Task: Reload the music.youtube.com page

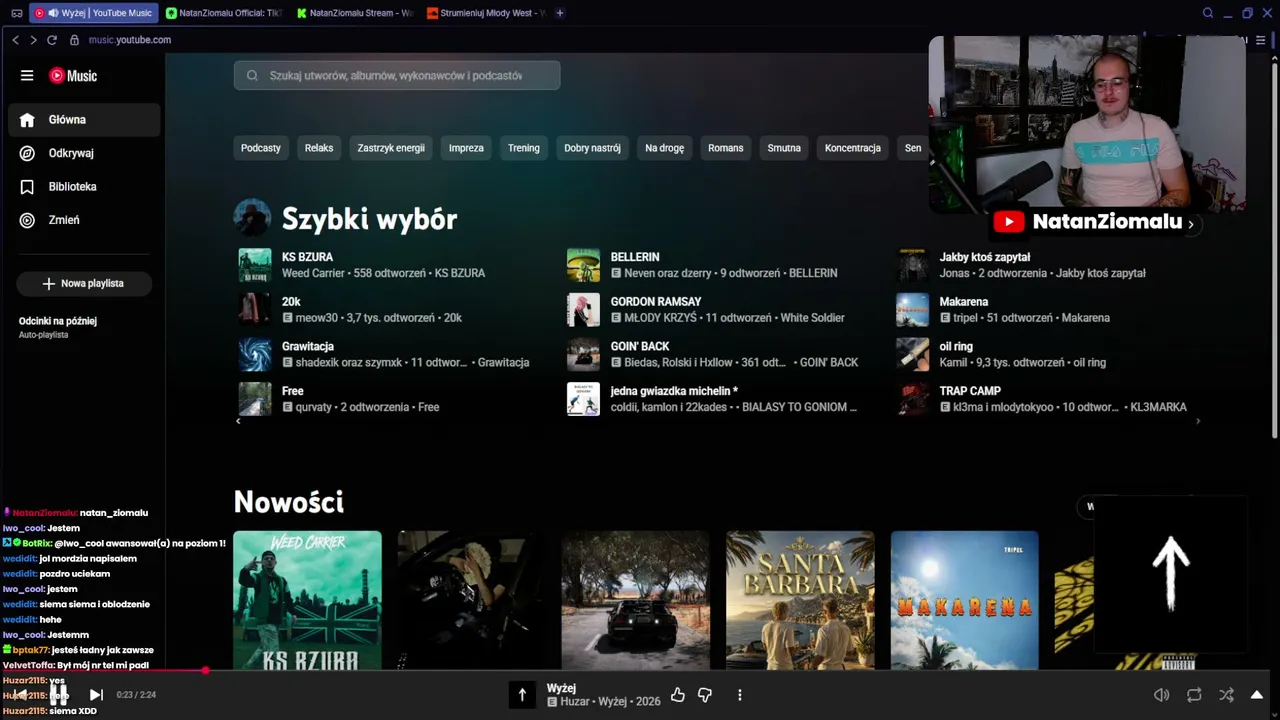Action: (x=52, y=40)
